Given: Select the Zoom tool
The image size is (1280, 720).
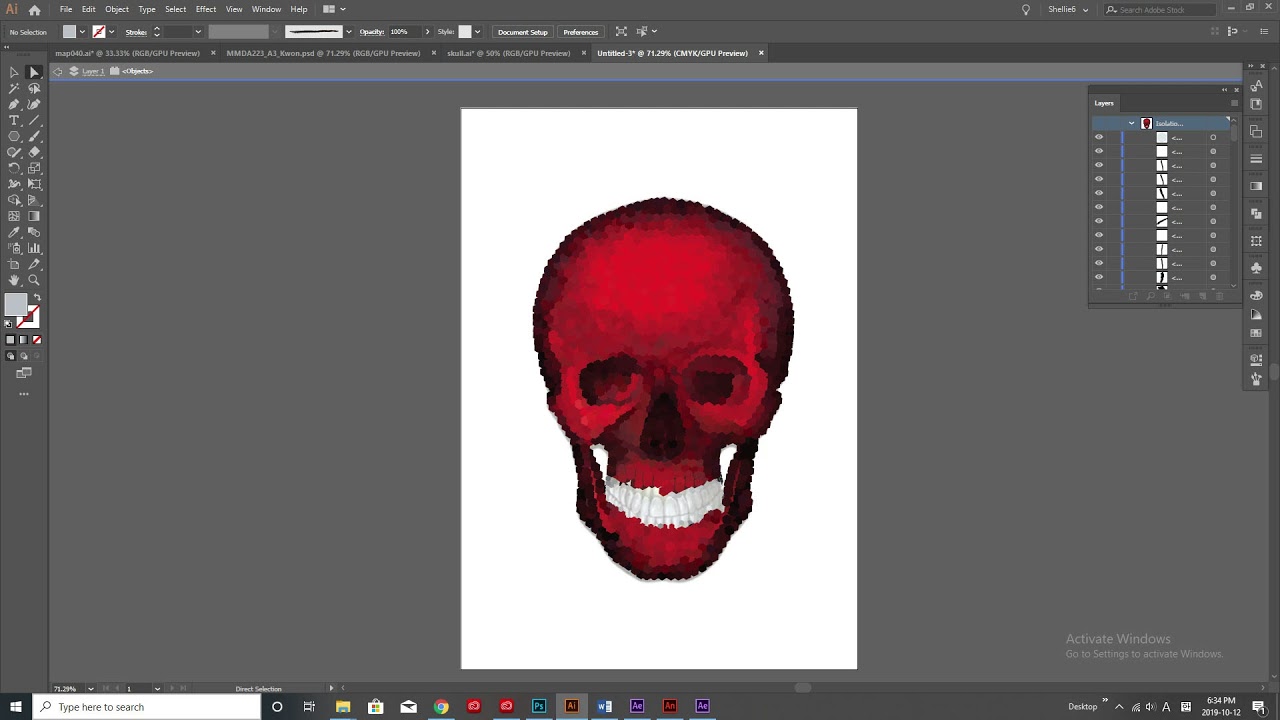Looking at the screenshot, I should tap(34, 280).
